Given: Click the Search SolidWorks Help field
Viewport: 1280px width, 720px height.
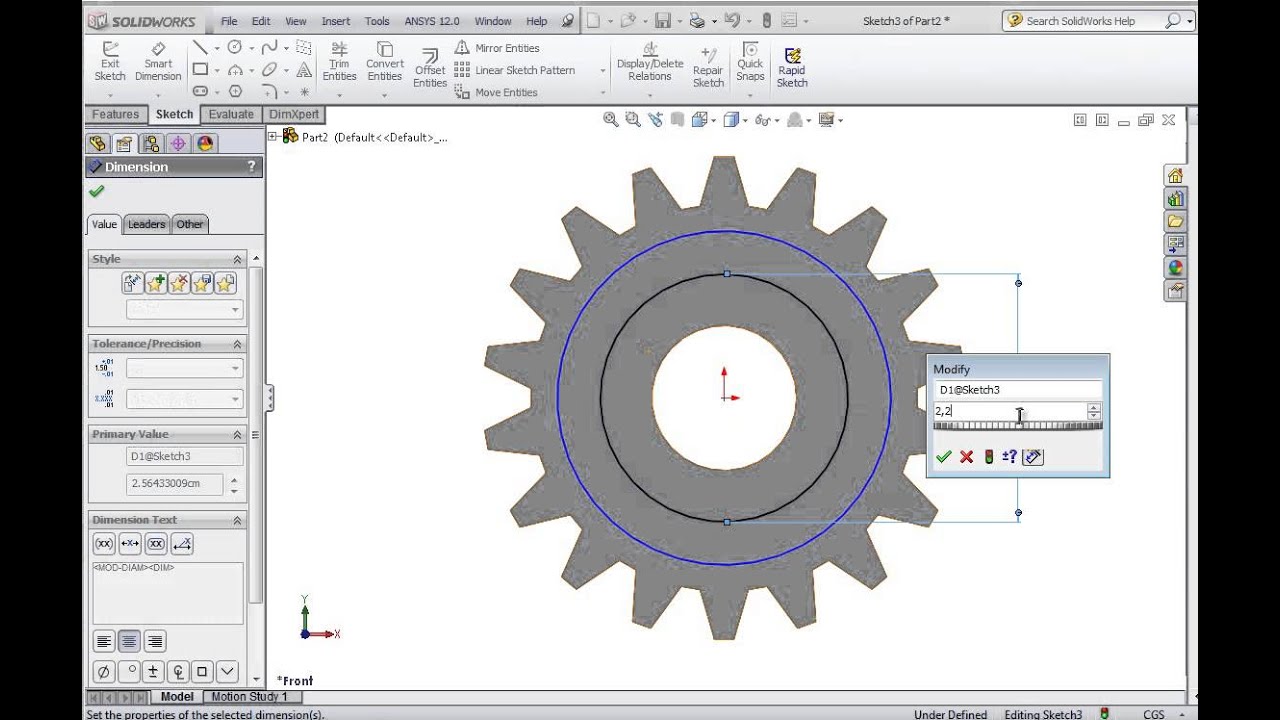Looking at the screenshot, I should (x=1095, y=21).
